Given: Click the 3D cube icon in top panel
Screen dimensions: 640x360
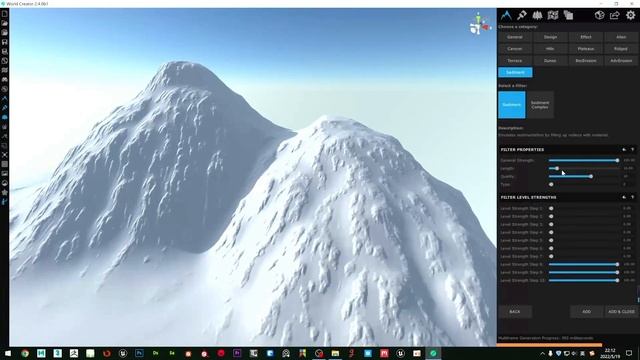Looking at the screenshot, I should (599, 16).
